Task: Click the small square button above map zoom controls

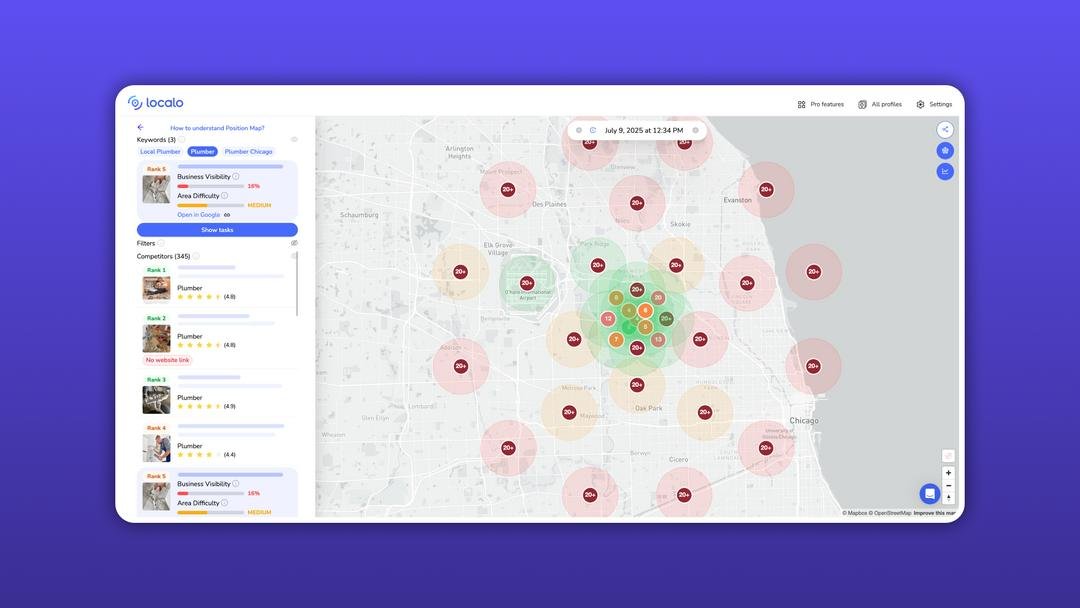Action: [x=948, y=456]
